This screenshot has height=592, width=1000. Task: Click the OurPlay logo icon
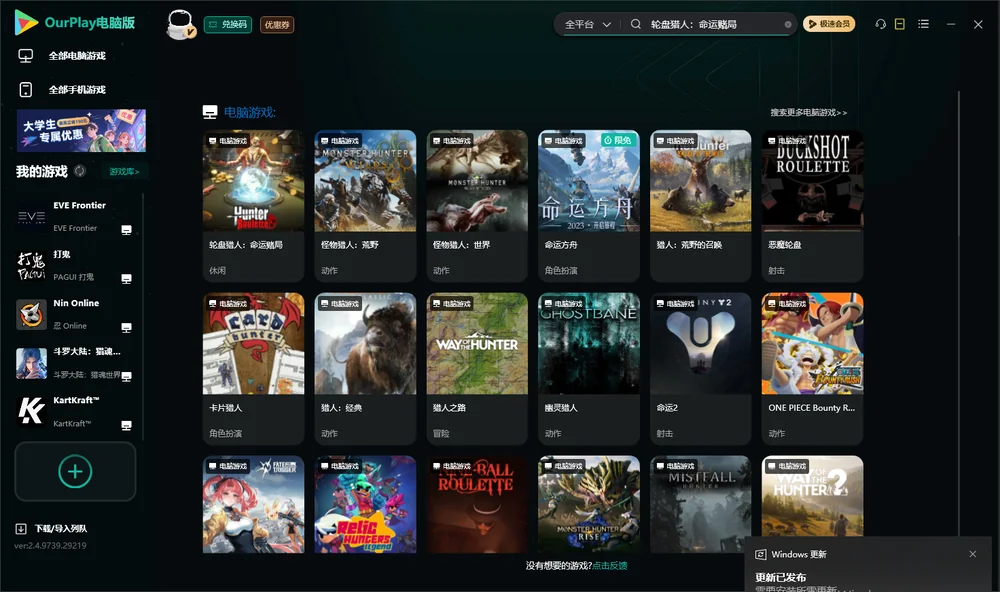pos(26,22)
